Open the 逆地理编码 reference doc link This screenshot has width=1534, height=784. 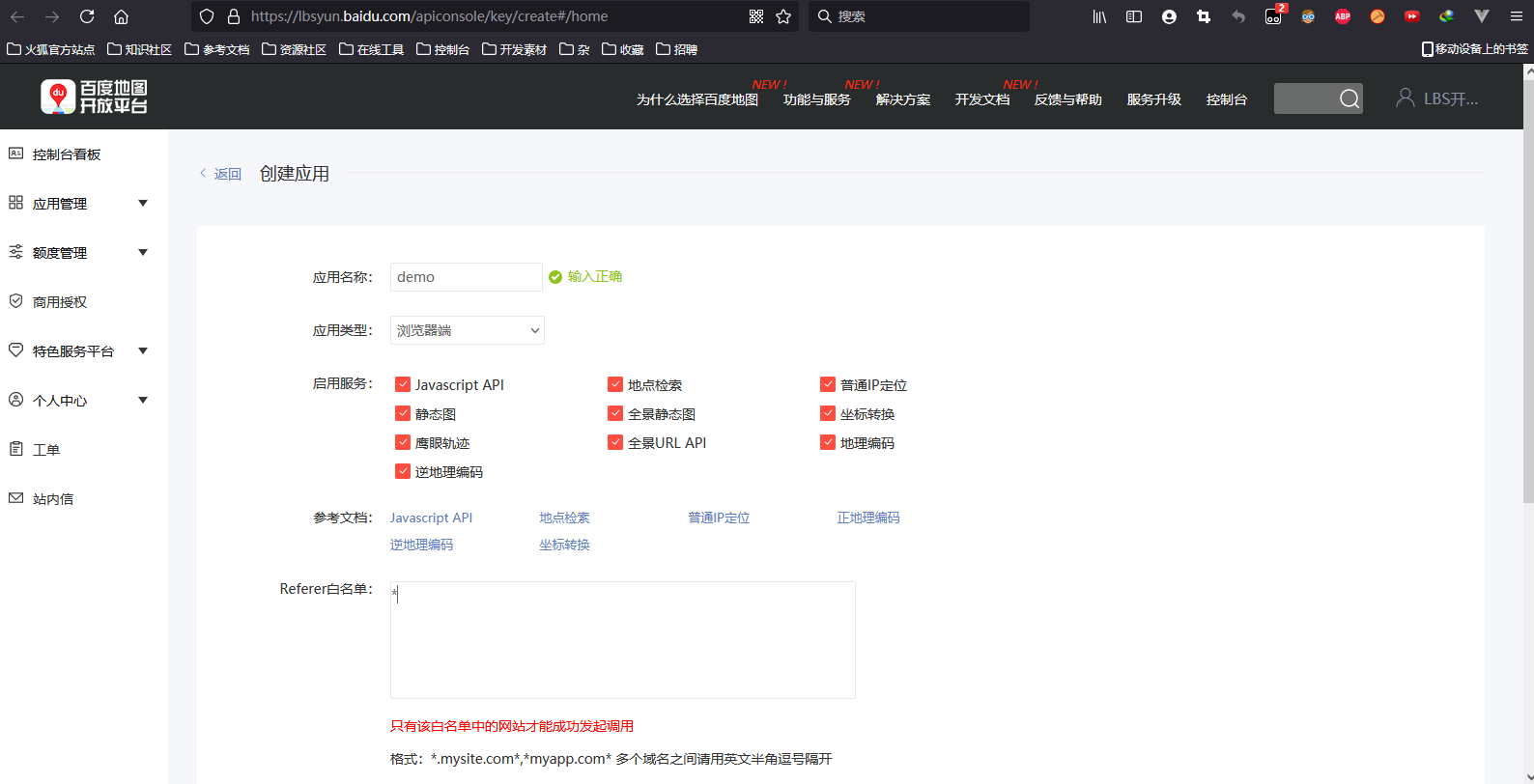pyautogui.click(x=421, y=545)
